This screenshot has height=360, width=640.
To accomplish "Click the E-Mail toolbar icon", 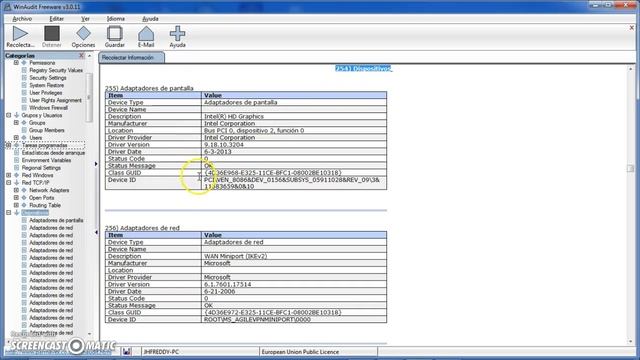I will pyautogui.click(x=146, y=34).
